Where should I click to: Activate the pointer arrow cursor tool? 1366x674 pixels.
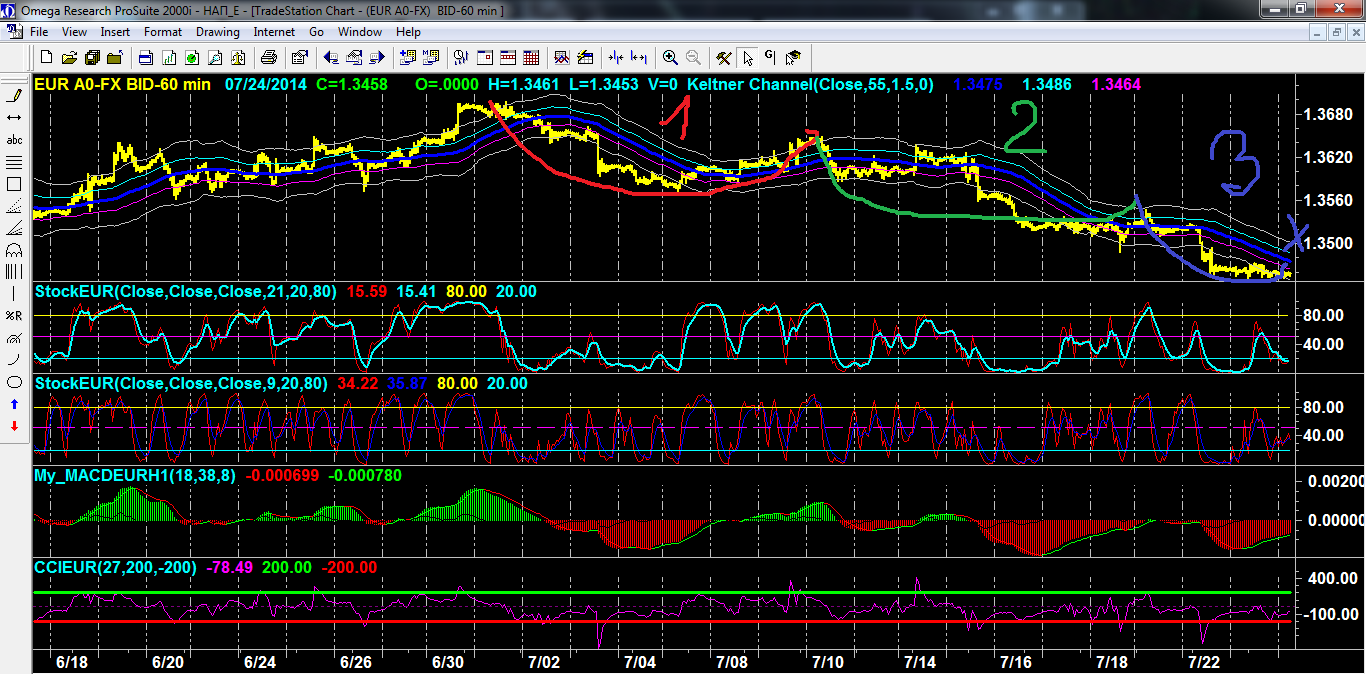tap(748, 57)
